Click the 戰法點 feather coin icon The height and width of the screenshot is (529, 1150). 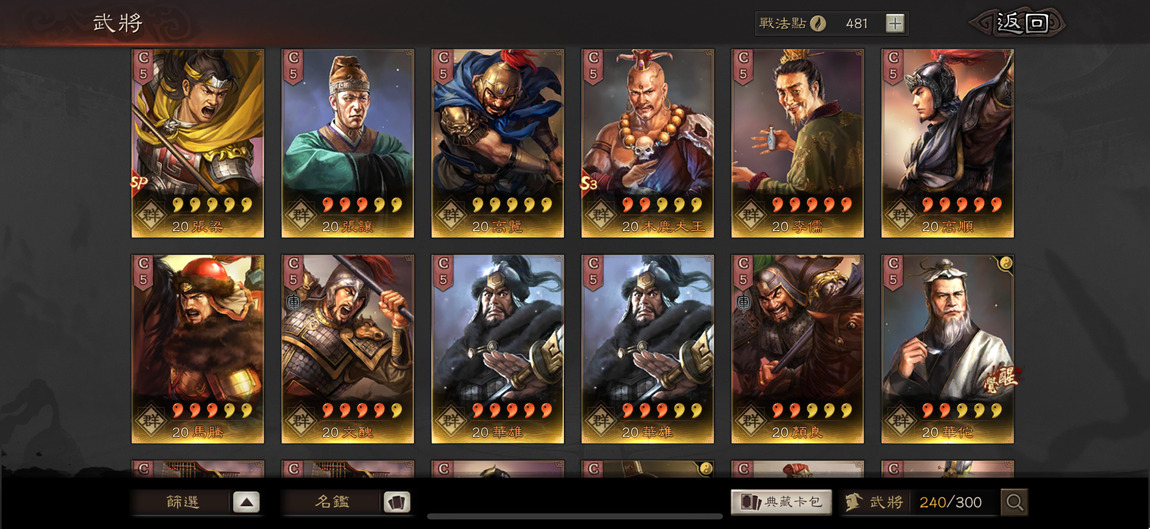click(818, 23)
